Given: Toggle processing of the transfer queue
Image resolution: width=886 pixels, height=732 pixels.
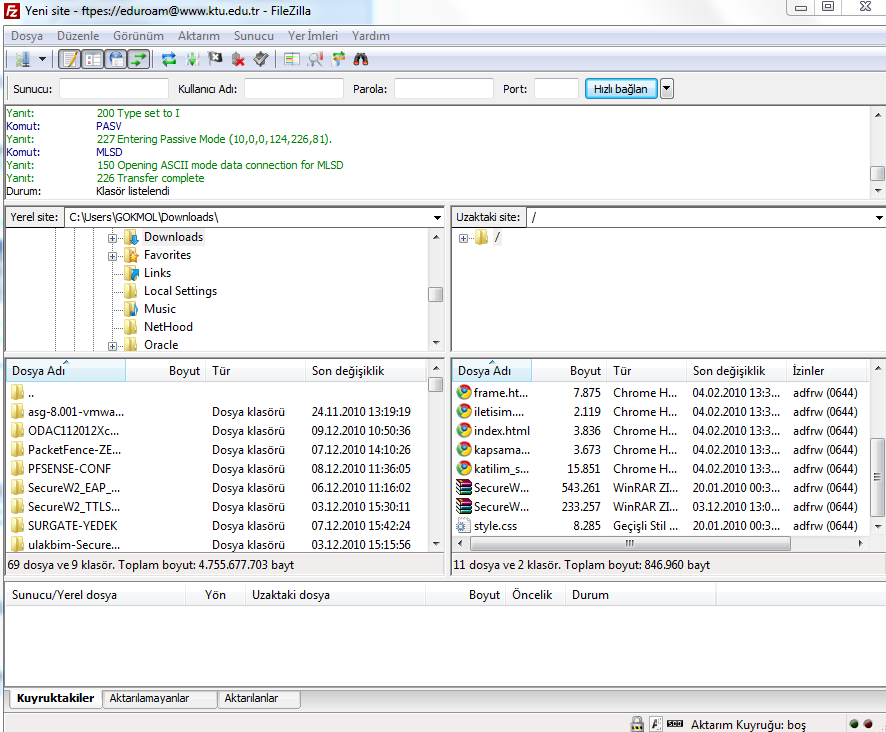Looking at the screenshot, I should click(x=192, y=59).
